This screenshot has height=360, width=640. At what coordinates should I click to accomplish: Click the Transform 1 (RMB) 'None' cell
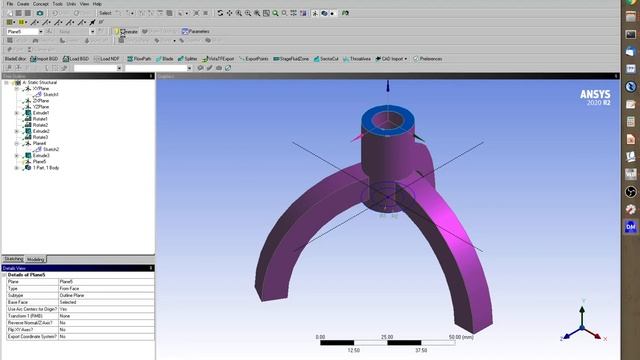(x=107, y=316)
